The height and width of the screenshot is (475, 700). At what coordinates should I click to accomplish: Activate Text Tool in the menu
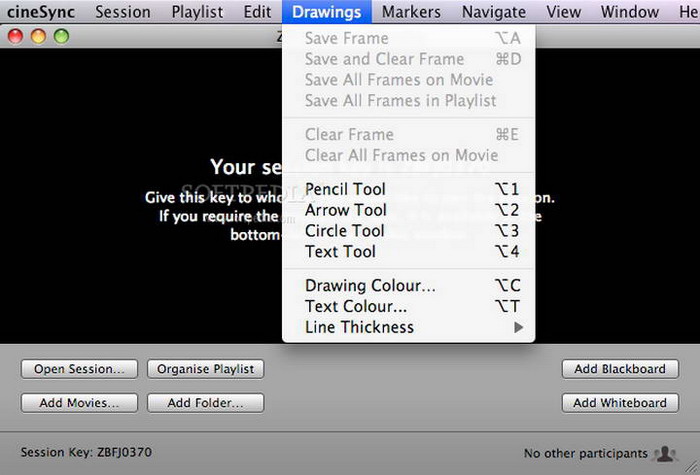[x=340, y=252]
